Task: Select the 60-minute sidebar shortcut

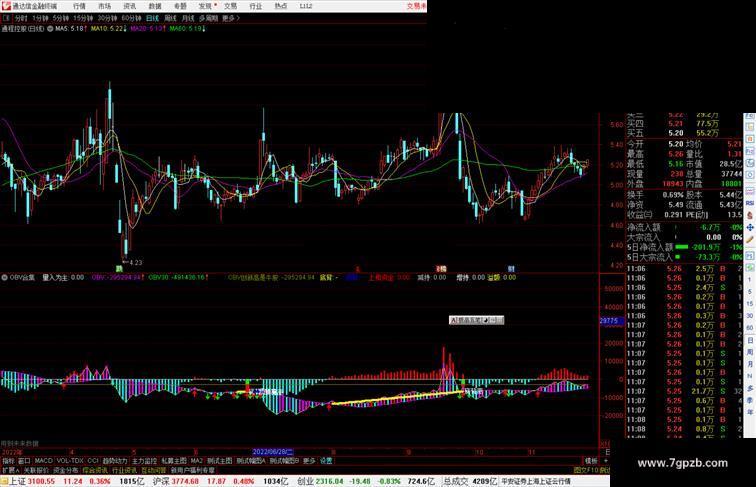Action: click(x=750, y=328)
